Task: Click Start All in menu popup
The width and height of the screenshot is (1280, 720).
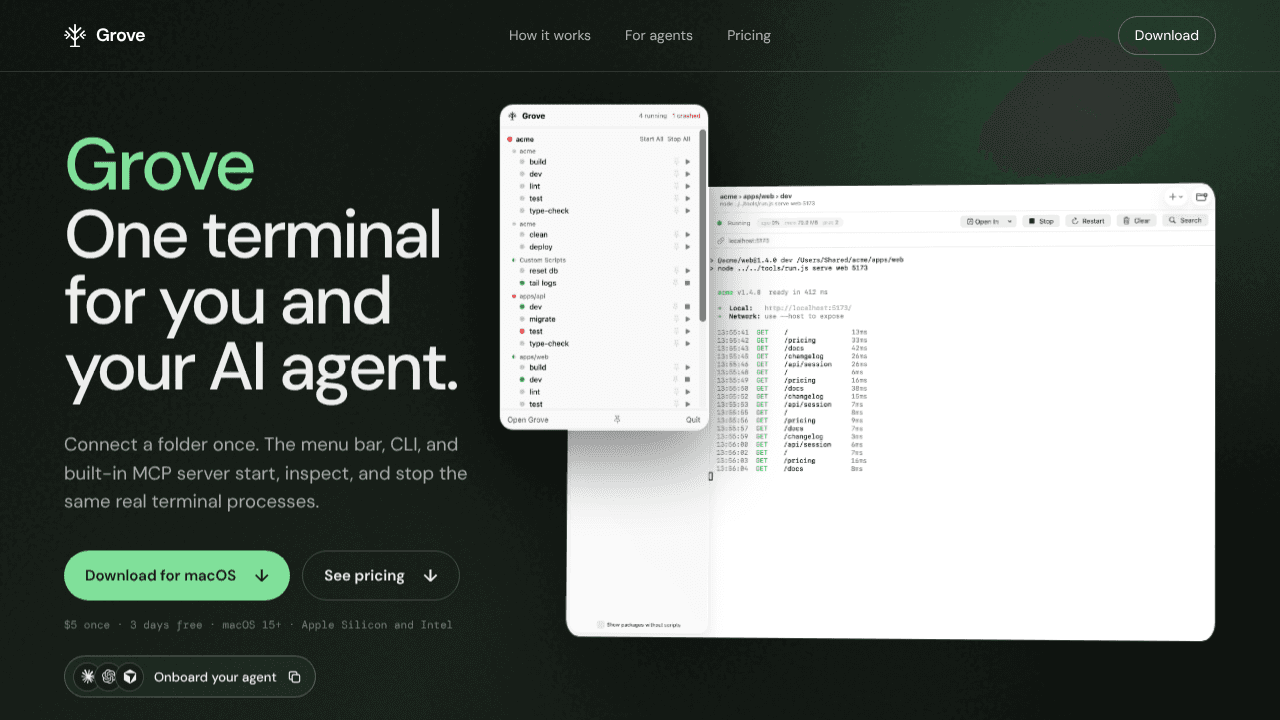Action: click(x=651, y=139)
